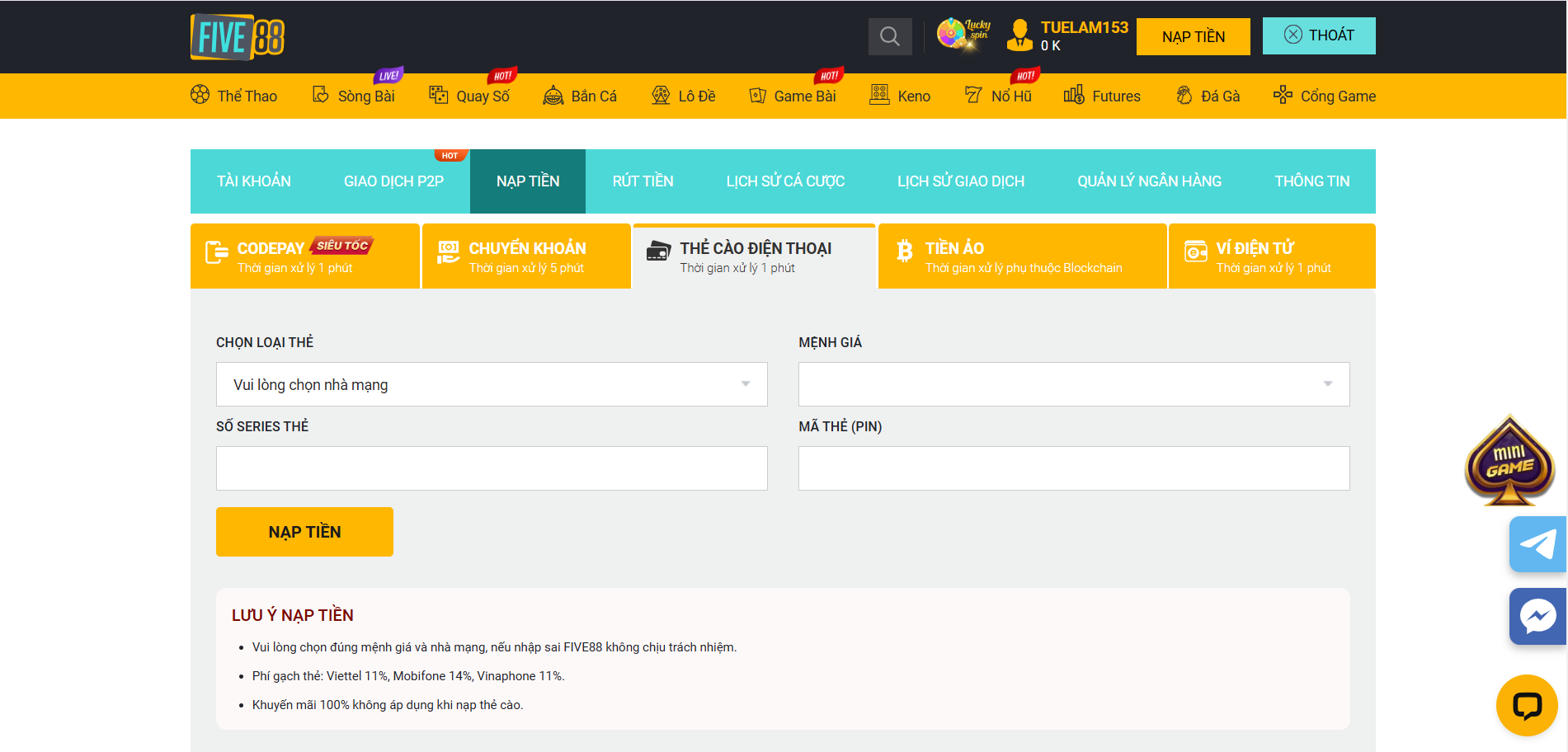This screenshot has width=1568, height=752.
Task: Click the Số Series Thẻ input field
Action: (x=492, y=468)
